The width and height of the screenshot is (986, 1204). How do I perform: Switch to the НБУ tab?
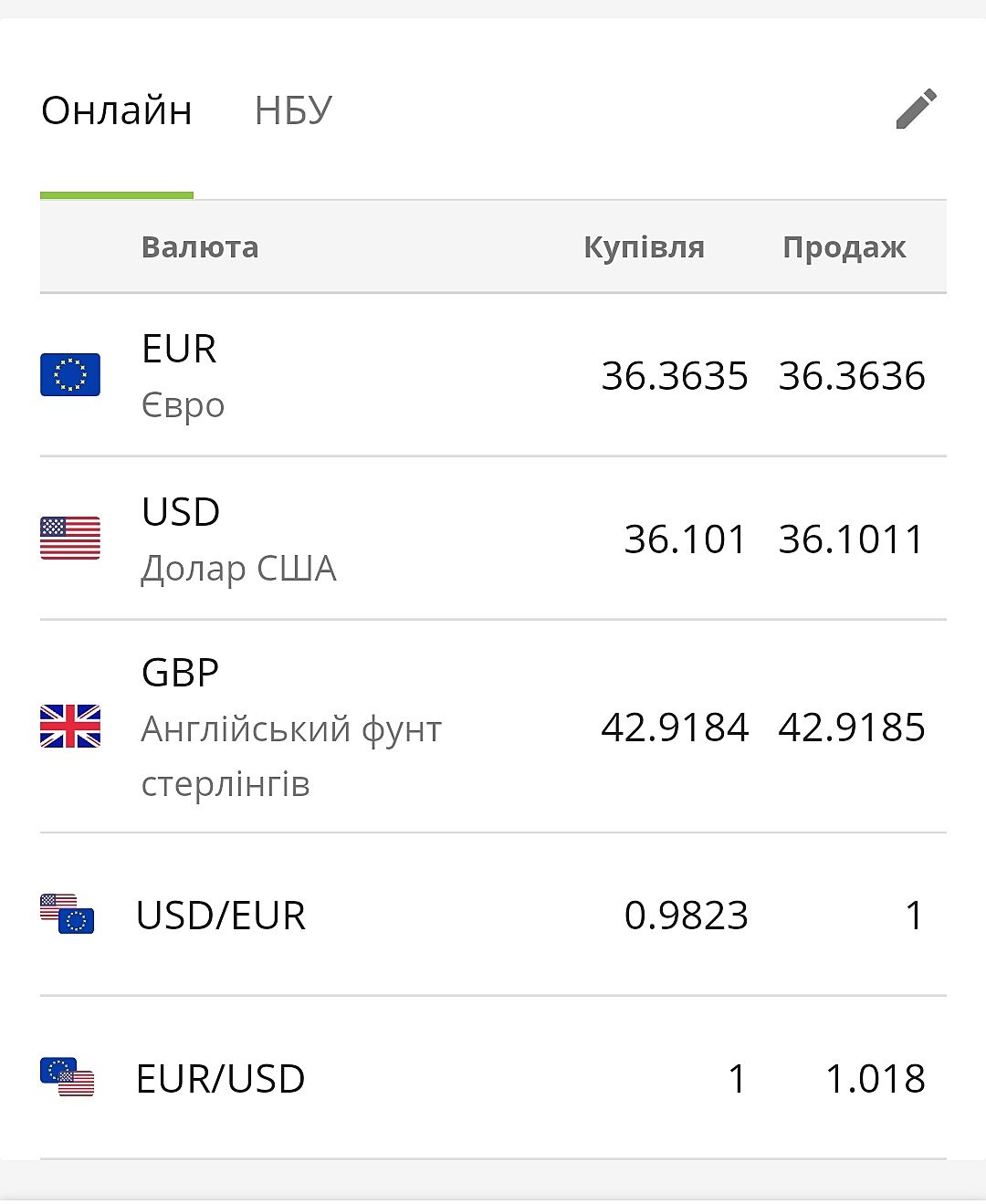293,110
